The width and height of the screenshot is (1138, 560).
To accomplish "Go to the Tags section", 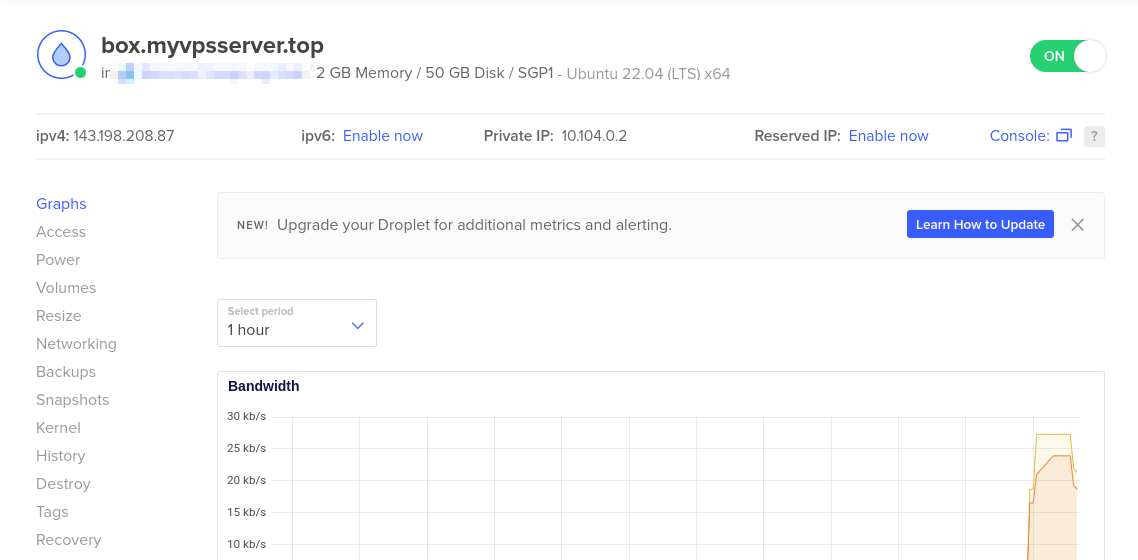I will 52,512.
